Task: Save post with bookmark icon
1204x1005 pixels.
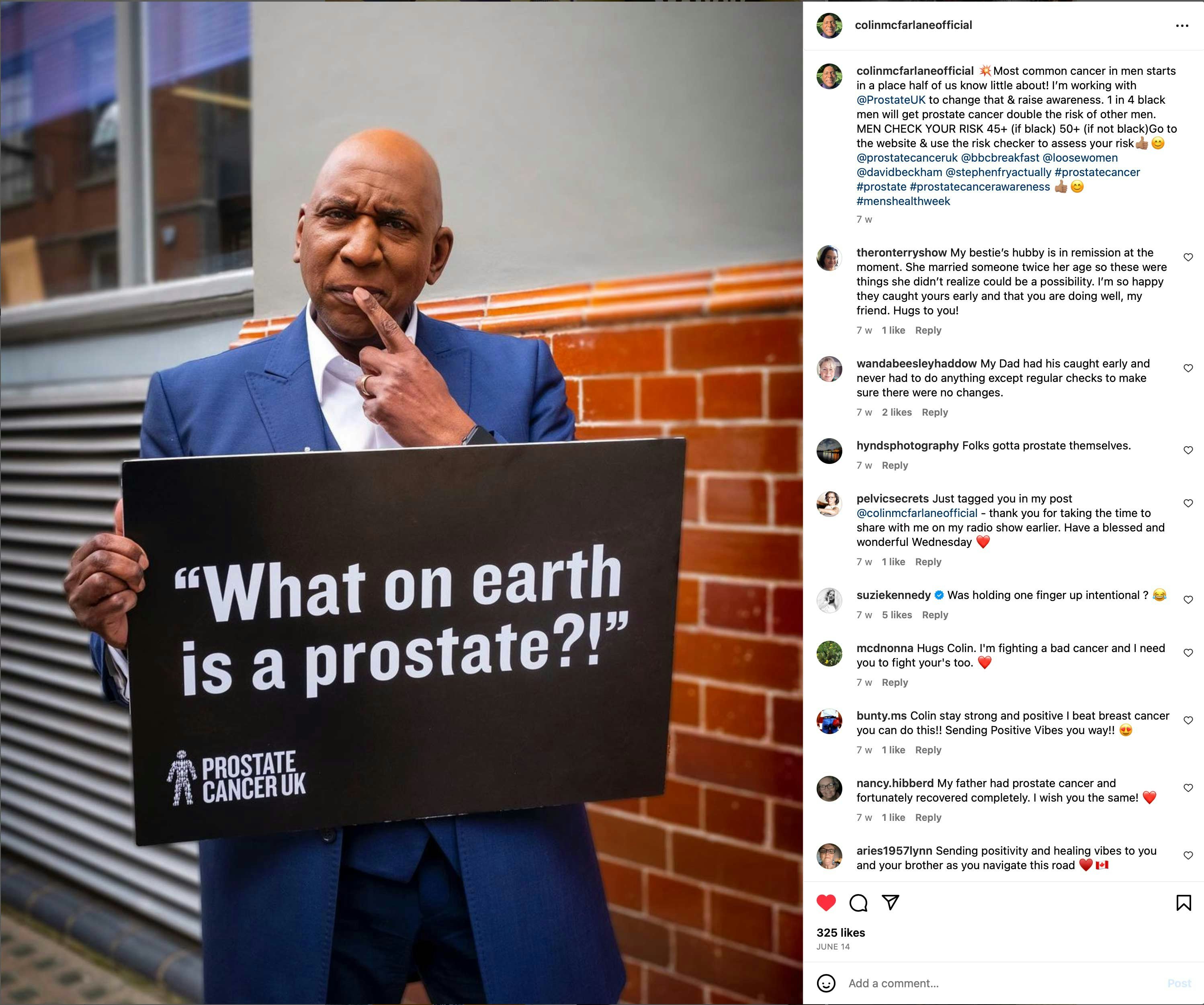Action: tap(1184, 903)
